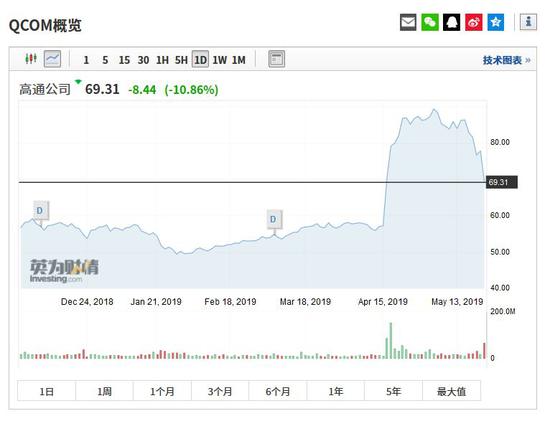The width and height of the screenshot is (550, 421).
Task: Click the May 13, 2019 date label
Action: click(x=457, y=302)
